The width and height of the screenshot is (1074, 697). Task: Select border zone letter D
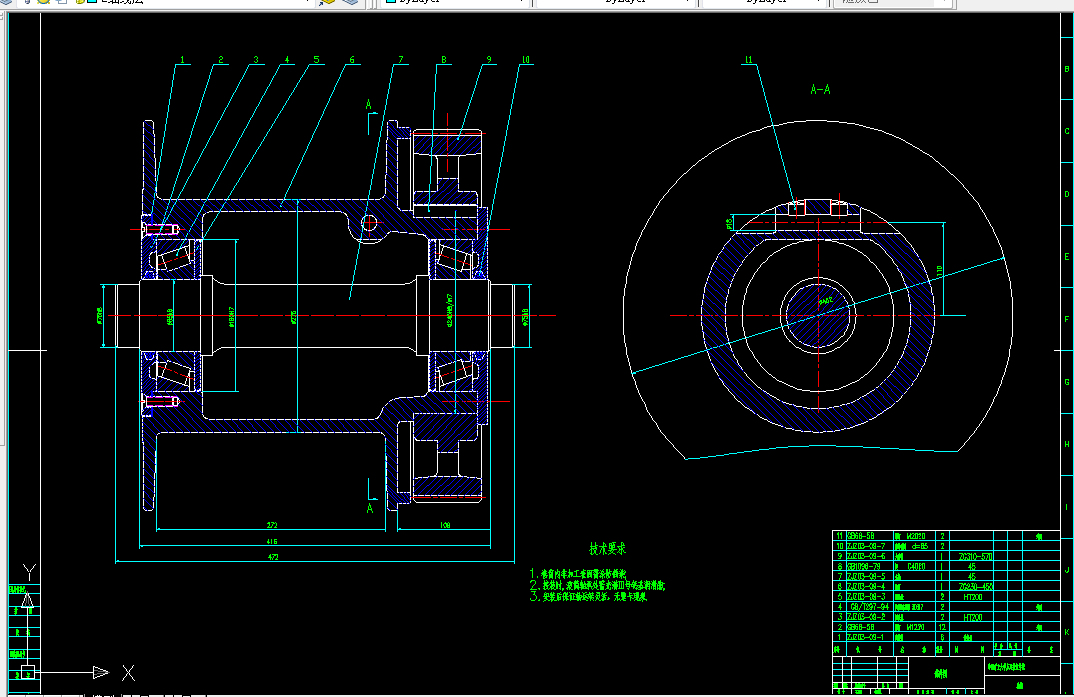pyautogui.click(x=1066, y=194)
